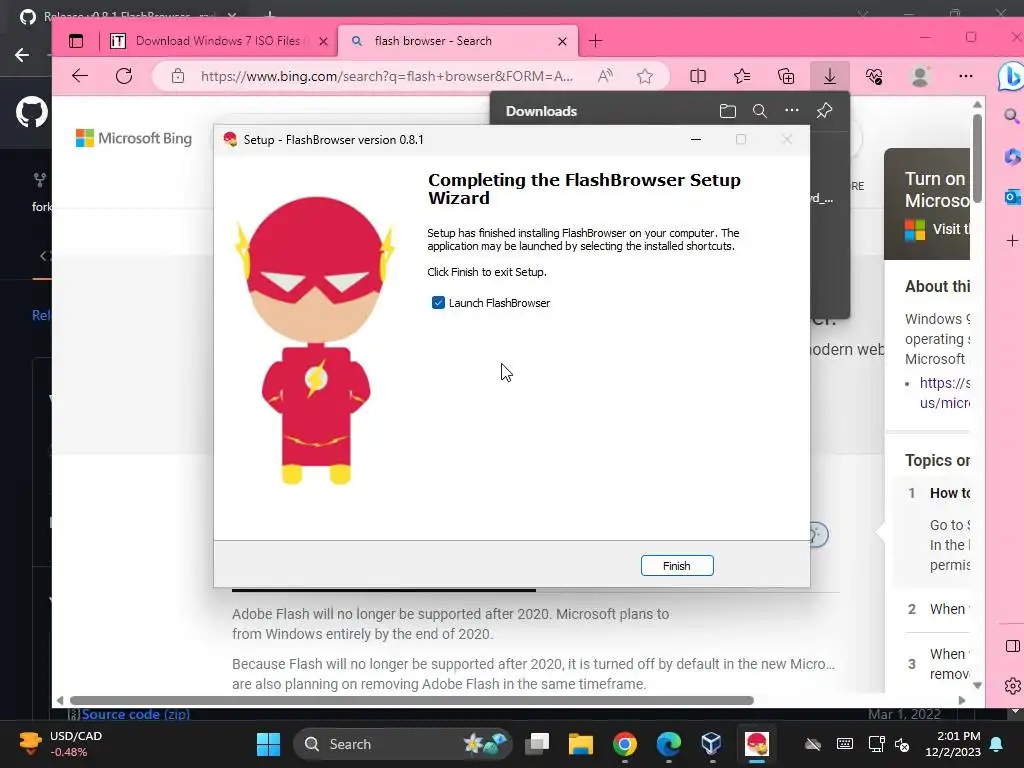Go back using the Edge back arrow
Image resolution: width=1024 pixels, height=768 pixels.
pos(80,76)
